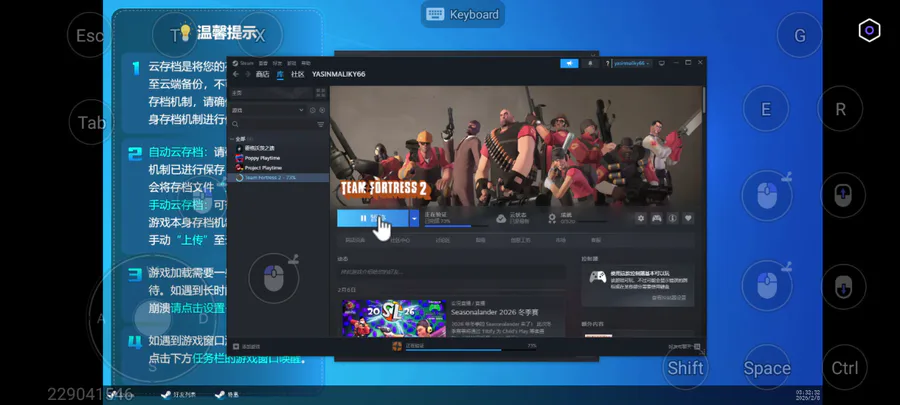
Task: Click the recent activity clock icon
Action: (x=313, y=110)
